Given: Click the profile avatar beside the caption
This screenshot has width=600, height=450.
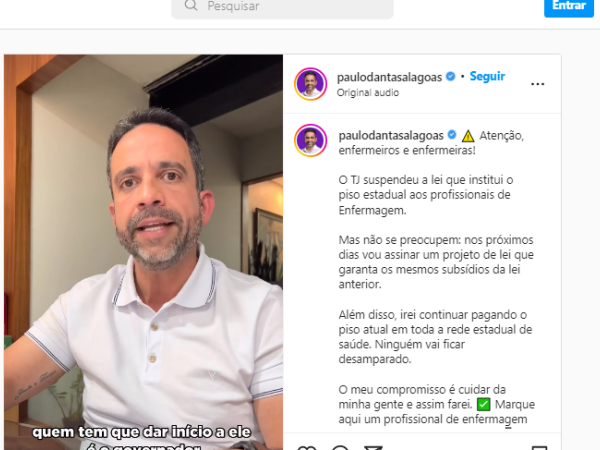Looking at the screenshot, I should coord(311,140).
